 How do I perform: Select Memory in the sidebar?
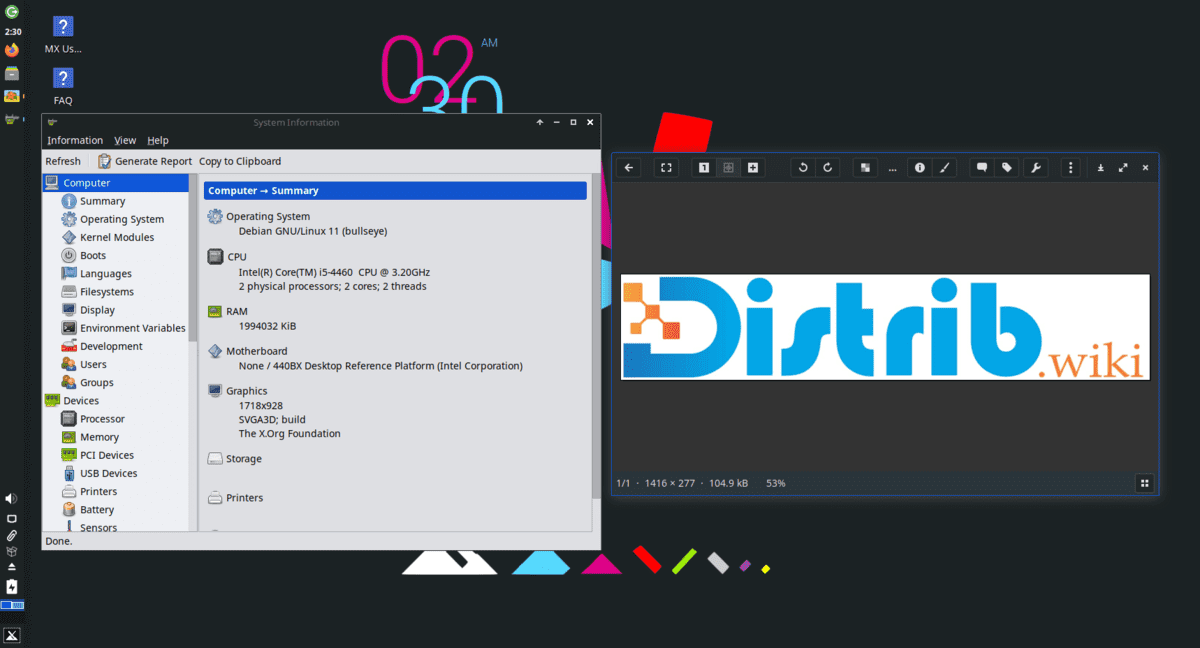[x=99, y=437]
